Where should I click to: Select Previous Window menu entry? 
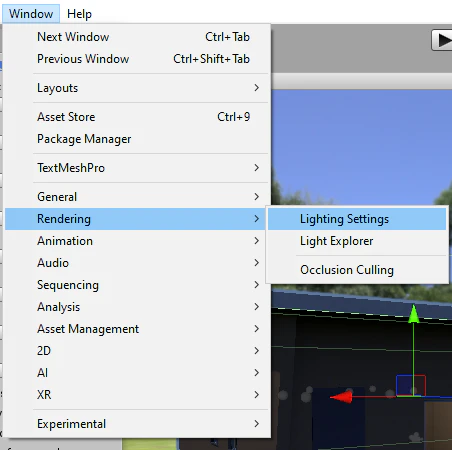[137, 59]
